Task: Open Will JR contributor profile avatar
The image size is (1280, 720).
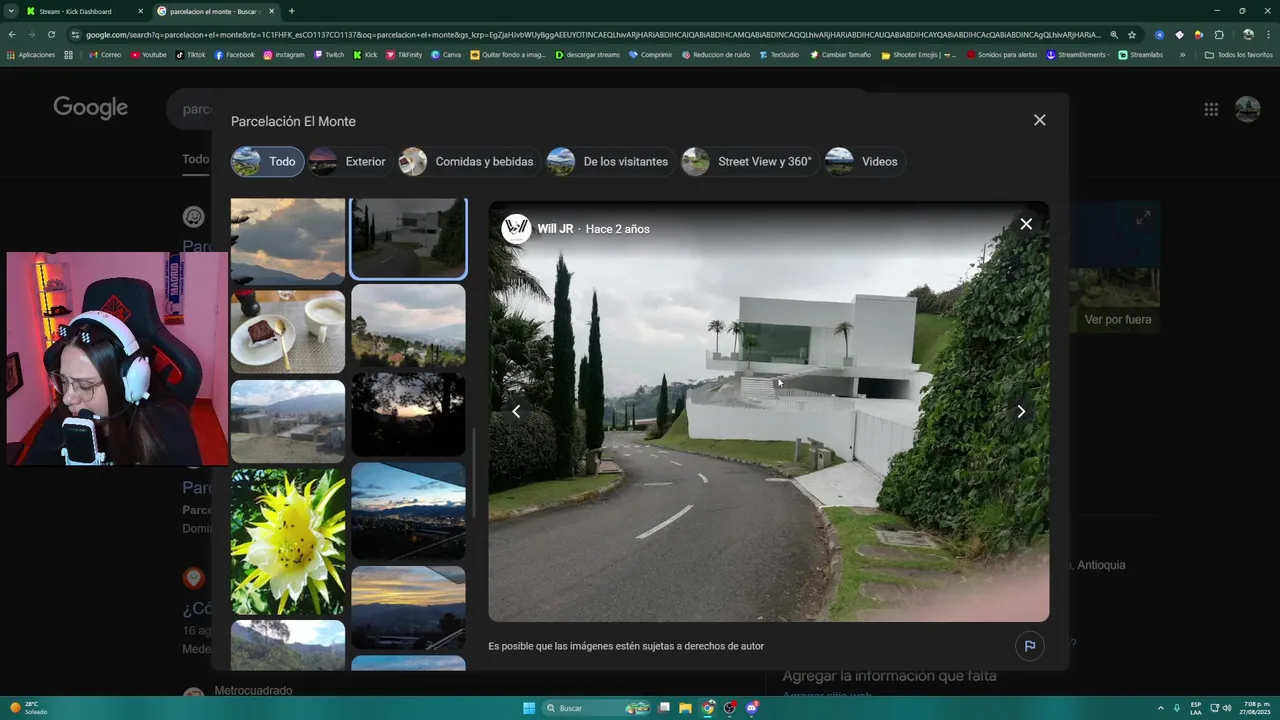Action: click(x=516, y=229)
